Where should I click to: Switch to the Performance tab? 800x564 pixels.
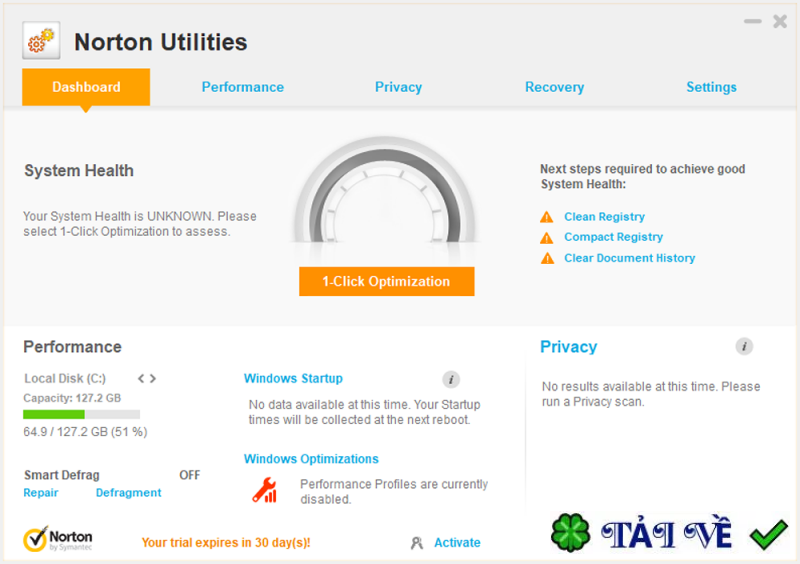click(242, 87)
